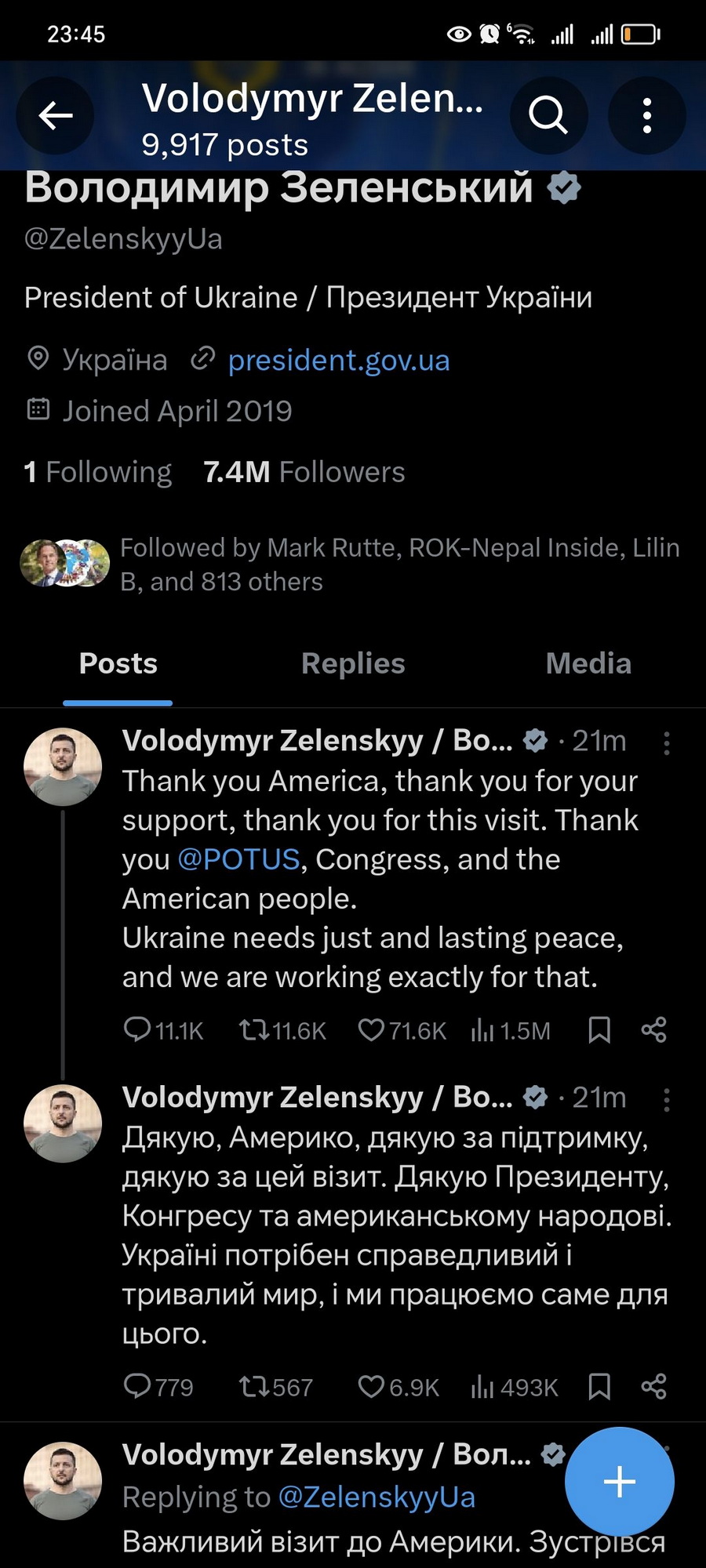Screen dimensions: 706x1568
Task: Open more options for the Ukrainian post
Action: (666, 1100)
